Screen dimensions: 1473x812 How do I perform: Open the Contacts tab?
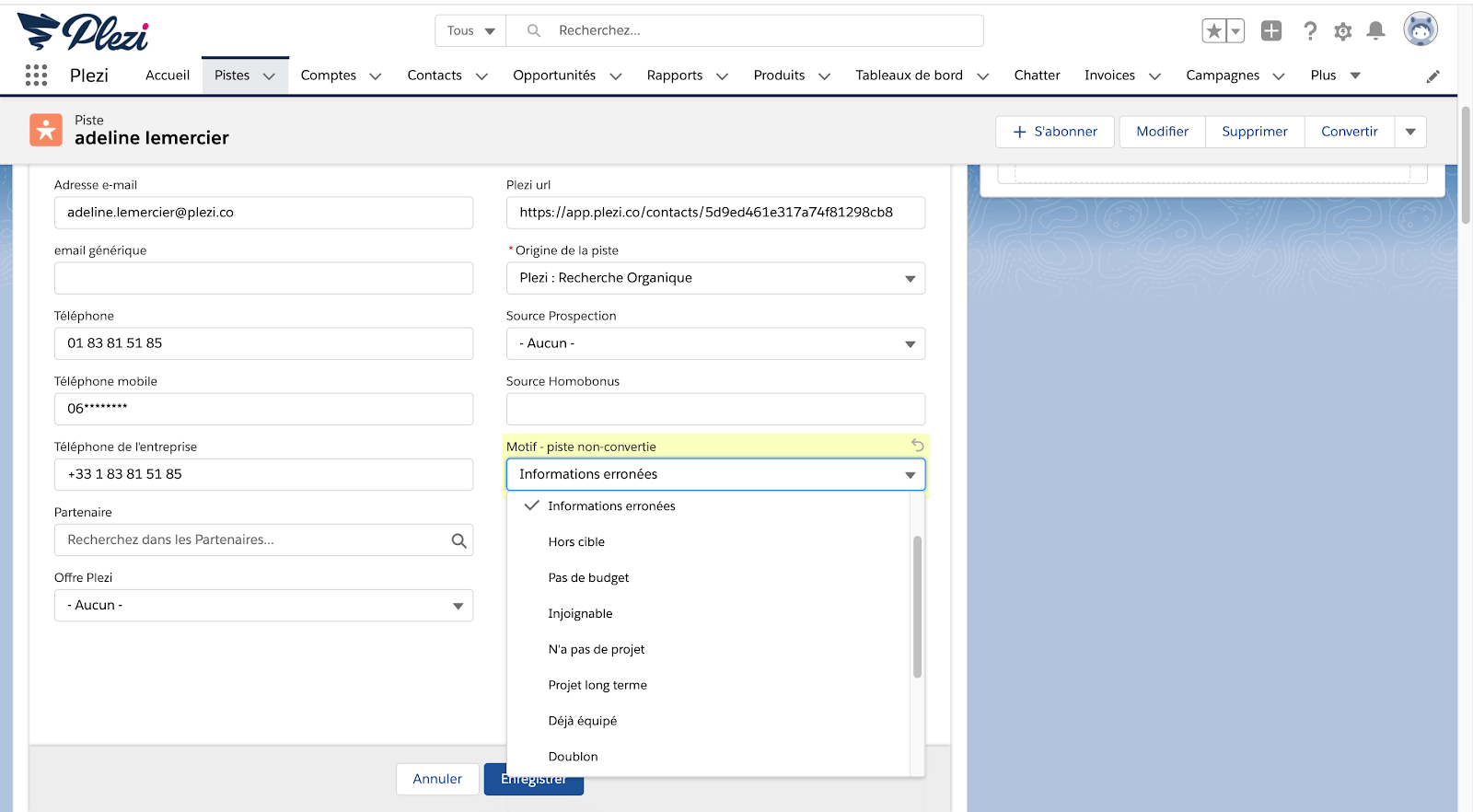pos(435,75)
